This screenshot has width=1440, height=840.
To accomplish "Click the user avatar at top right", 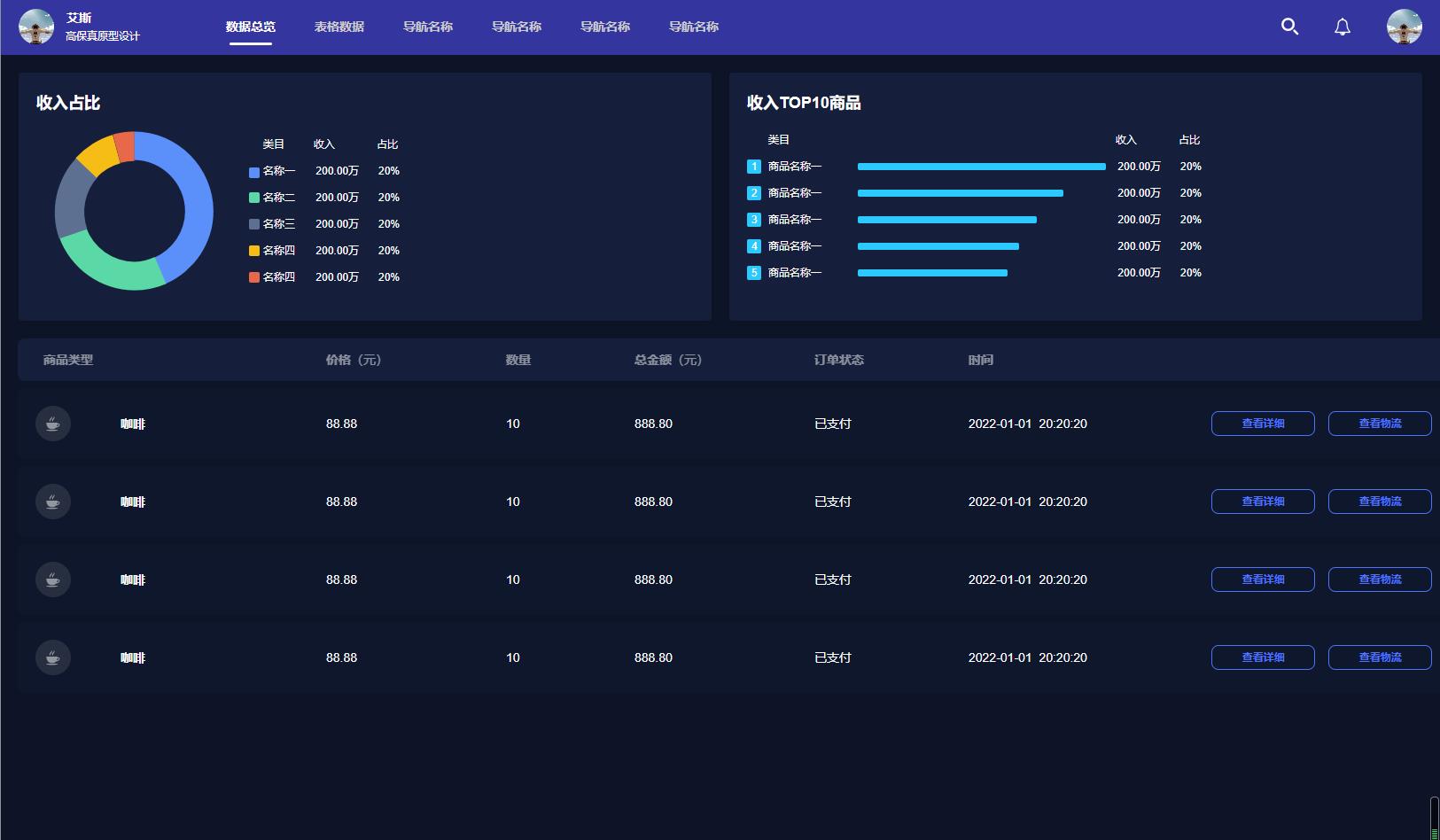I will pyautogui.click(x=1405, y=27).
